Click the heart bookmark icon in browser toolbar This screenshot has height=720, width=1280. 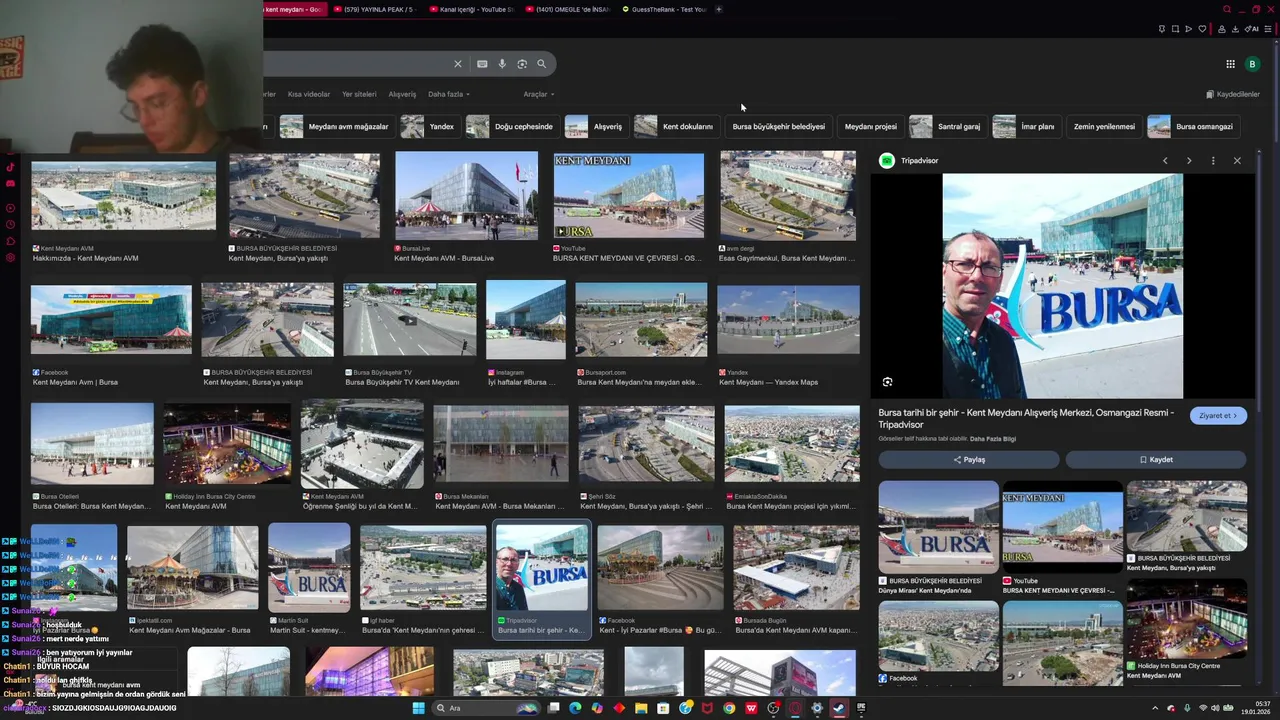pos(1202,29)
